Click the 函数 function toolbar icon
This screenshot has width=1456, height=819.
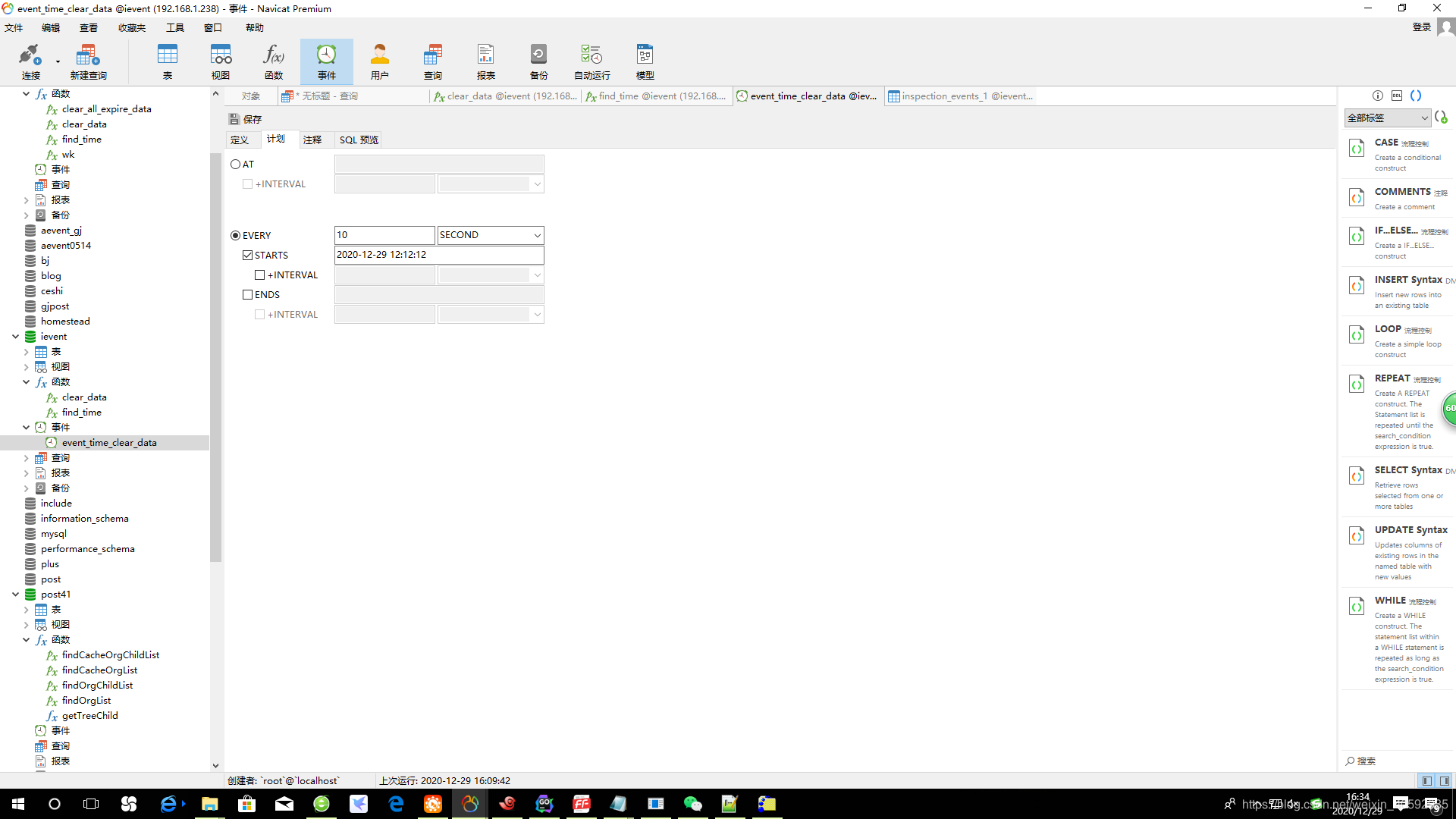tap(273, 61)
